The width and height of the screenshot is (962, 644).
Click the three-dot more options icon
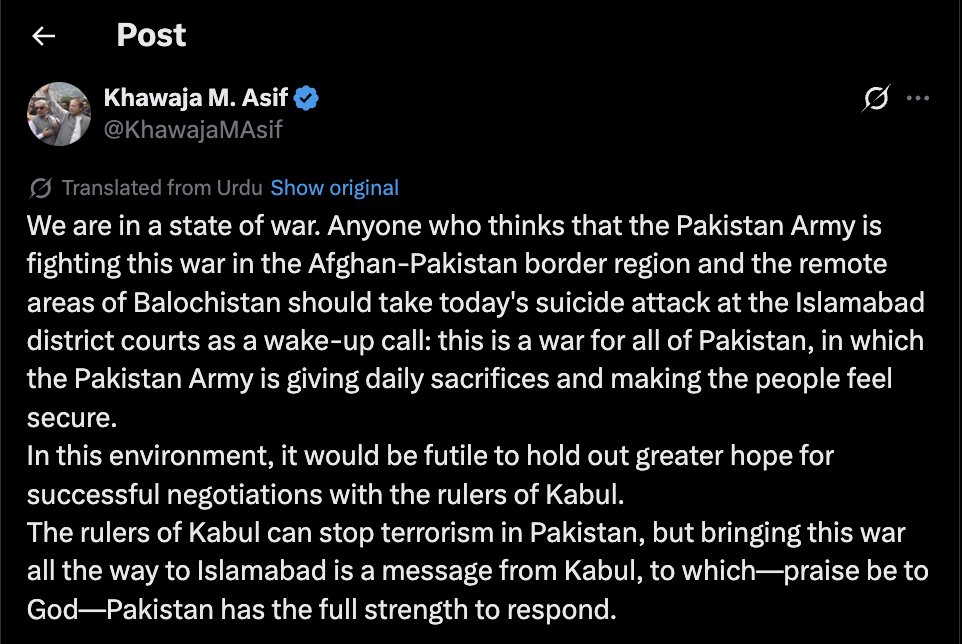(920, 96)
